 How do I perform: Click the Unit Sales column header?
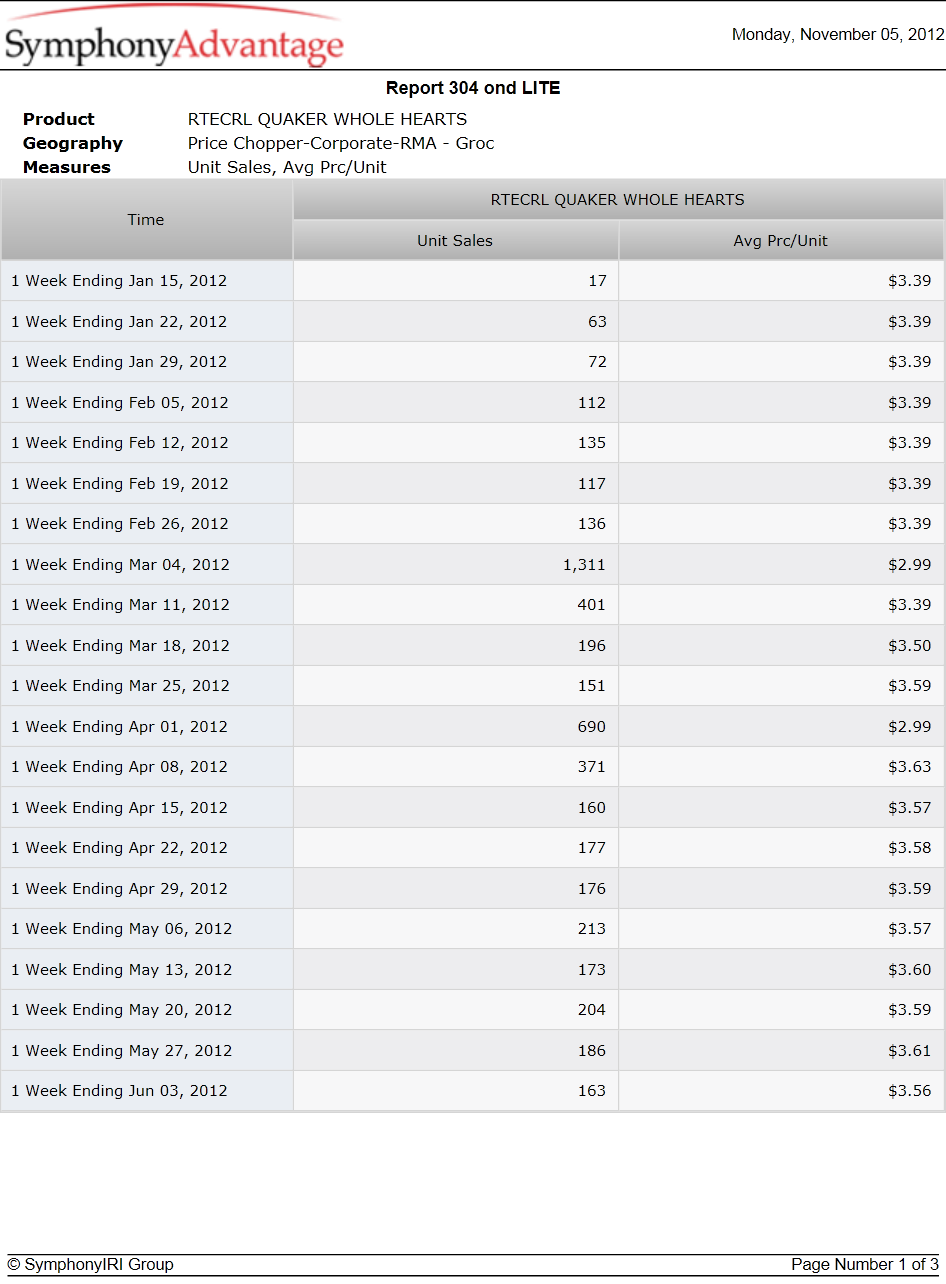click(455, 241)
